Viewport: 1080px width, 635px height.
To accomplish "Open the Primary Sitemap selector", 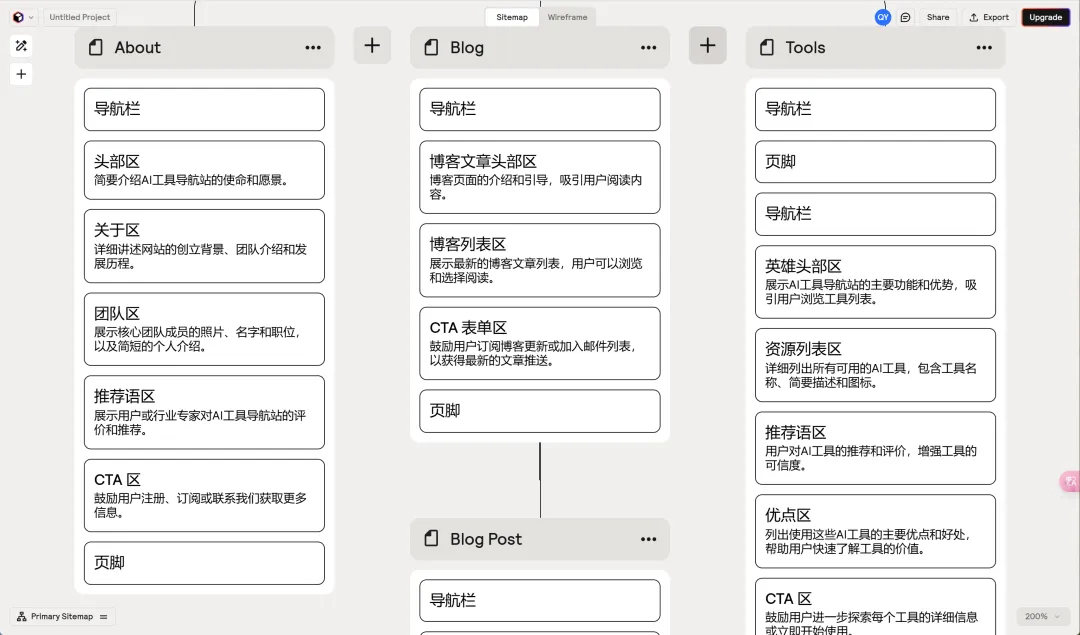I will (63, 616).
